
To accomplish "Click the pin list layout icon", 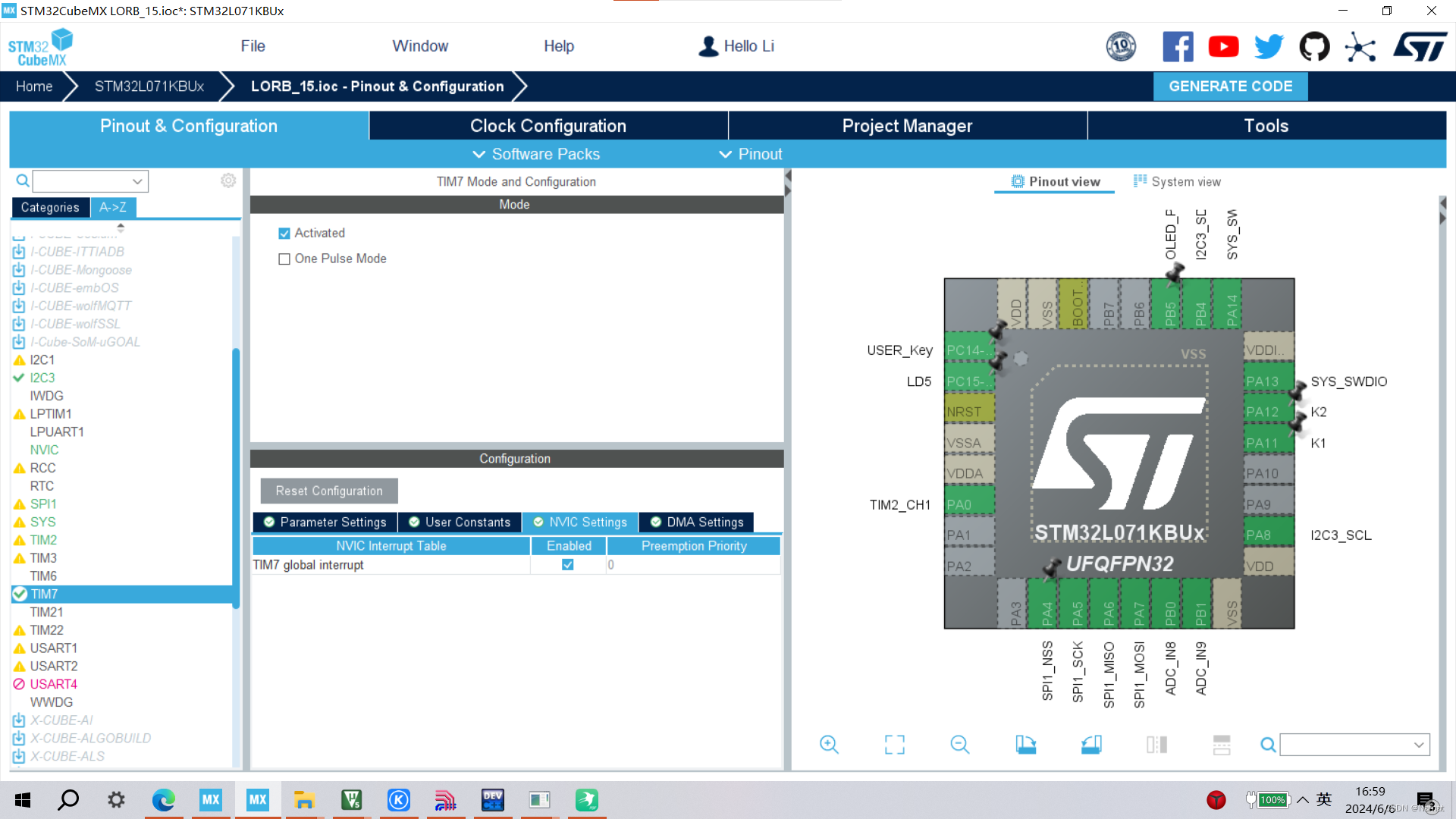I will coord(1222,745).
